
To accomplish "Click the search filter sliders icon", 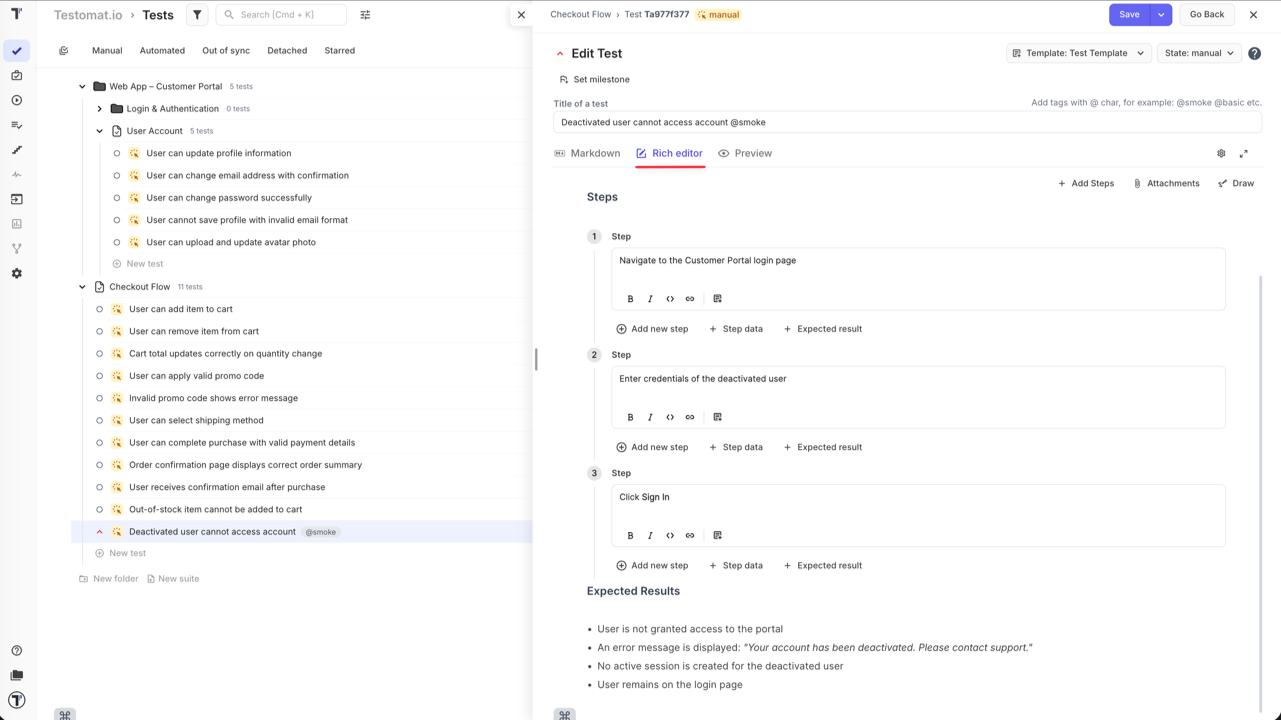I will [365, 15].
